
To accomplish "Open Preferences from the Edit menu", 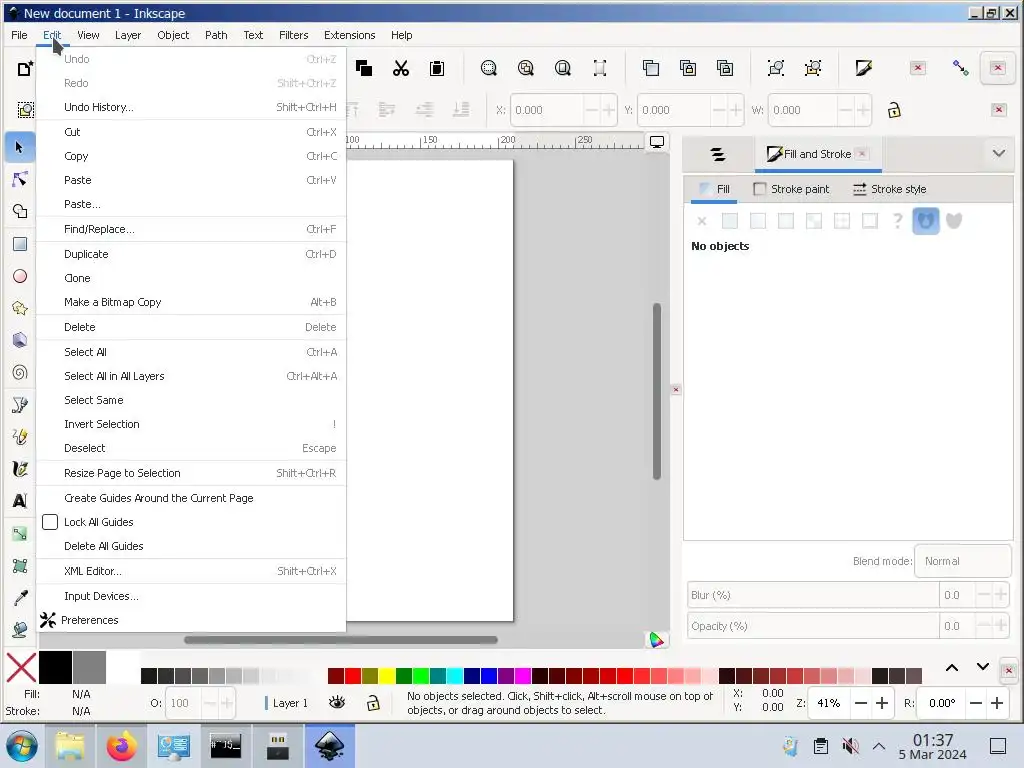I will [191, 620].
